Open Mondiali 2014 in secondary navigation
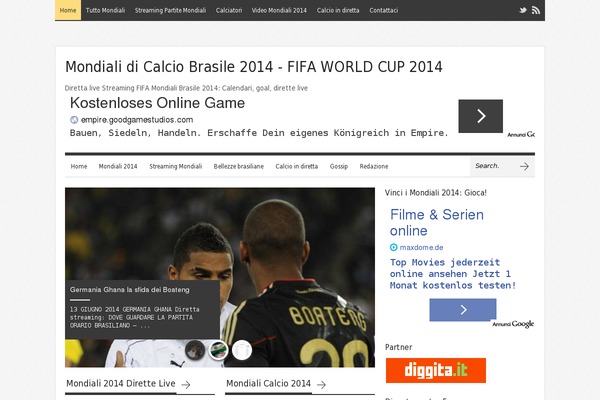The image size is (600, 400). (118, 166)
